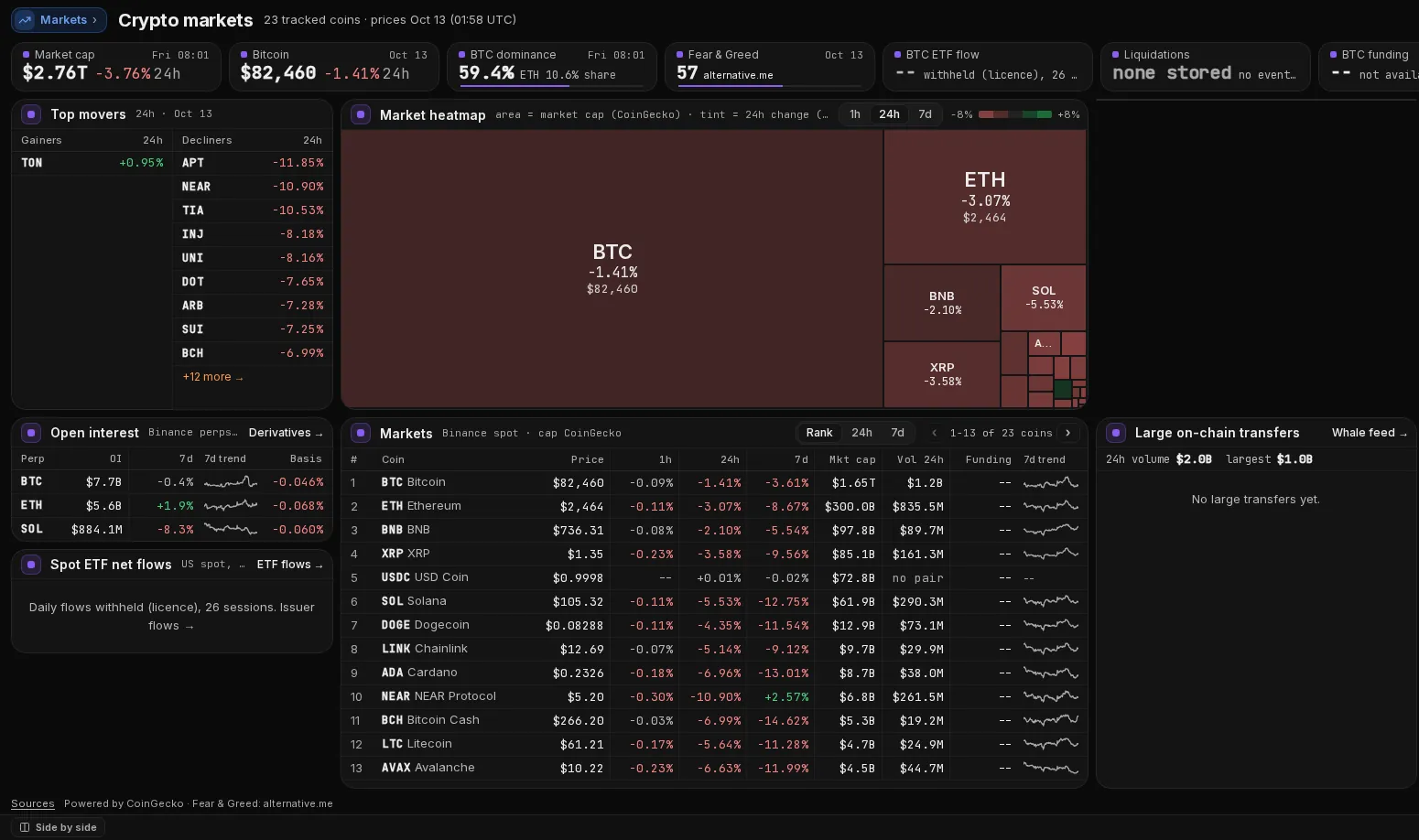The image size is (1419, 840).
Task: Click the Spot ETF net flows panel icon
Action: click(31, 565)
